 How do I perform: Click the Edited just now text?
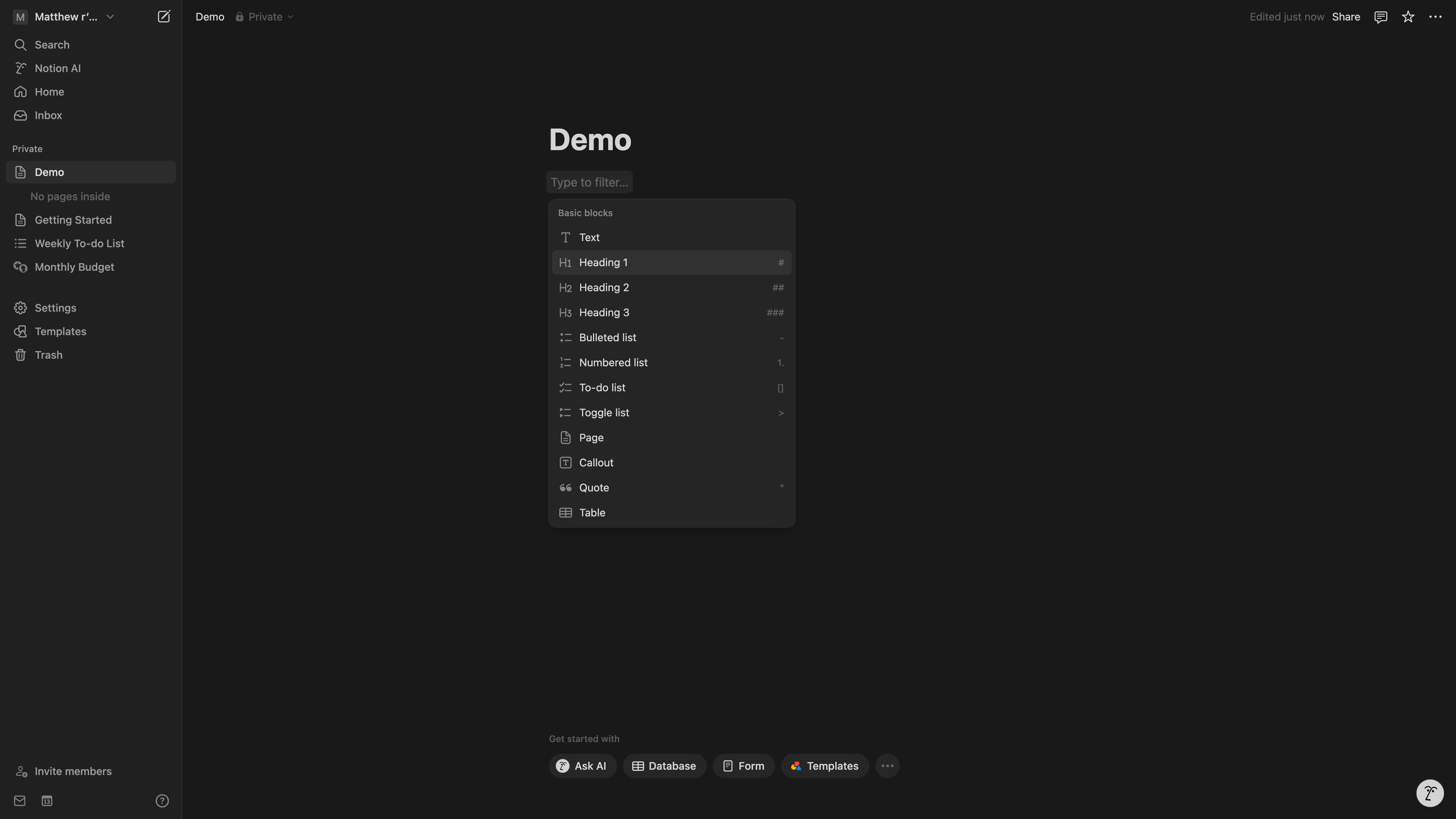tap(1287, 17)
